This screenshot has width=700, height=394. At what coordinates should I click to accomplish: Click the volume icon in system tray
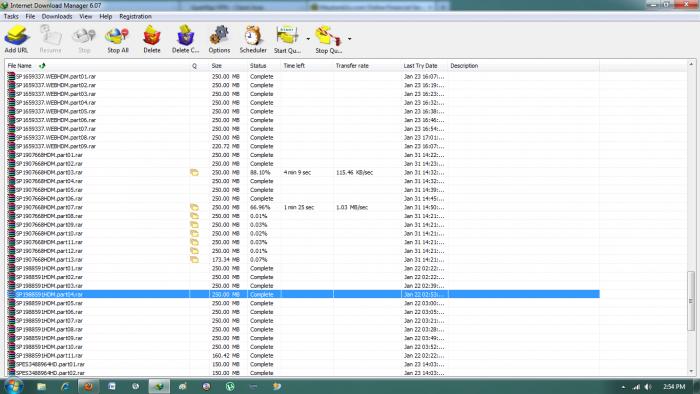pyautogui.click(x=648, y=387)
